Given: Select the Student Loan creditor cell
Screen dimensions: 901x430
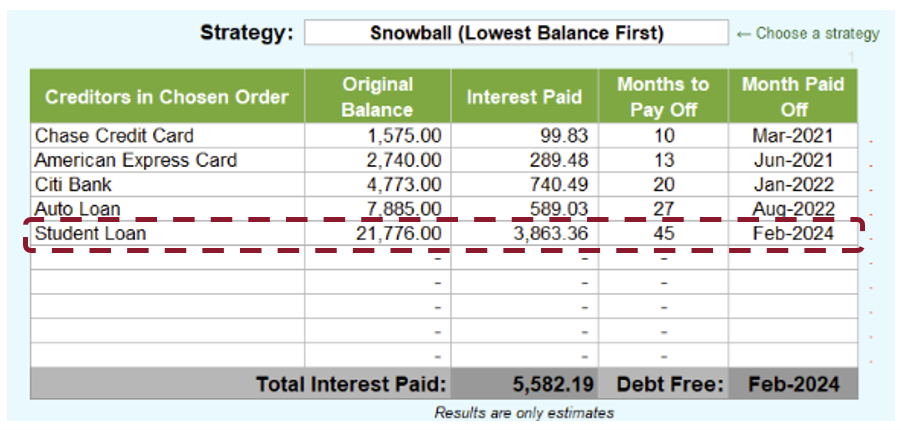Looking at the screenshot, I should tap(167, 234).
